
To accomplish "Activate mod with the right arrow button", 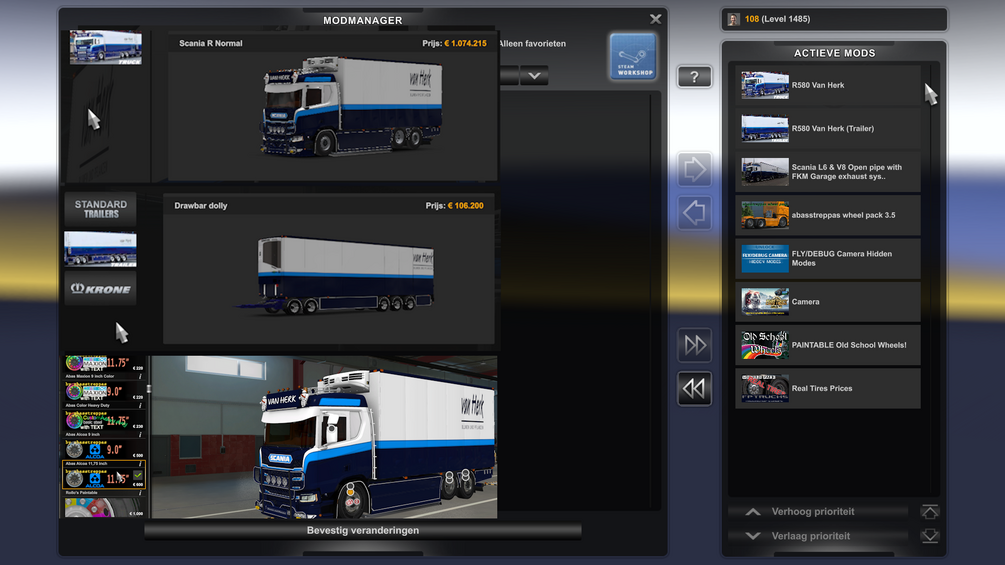I will [x=694, y=170].
